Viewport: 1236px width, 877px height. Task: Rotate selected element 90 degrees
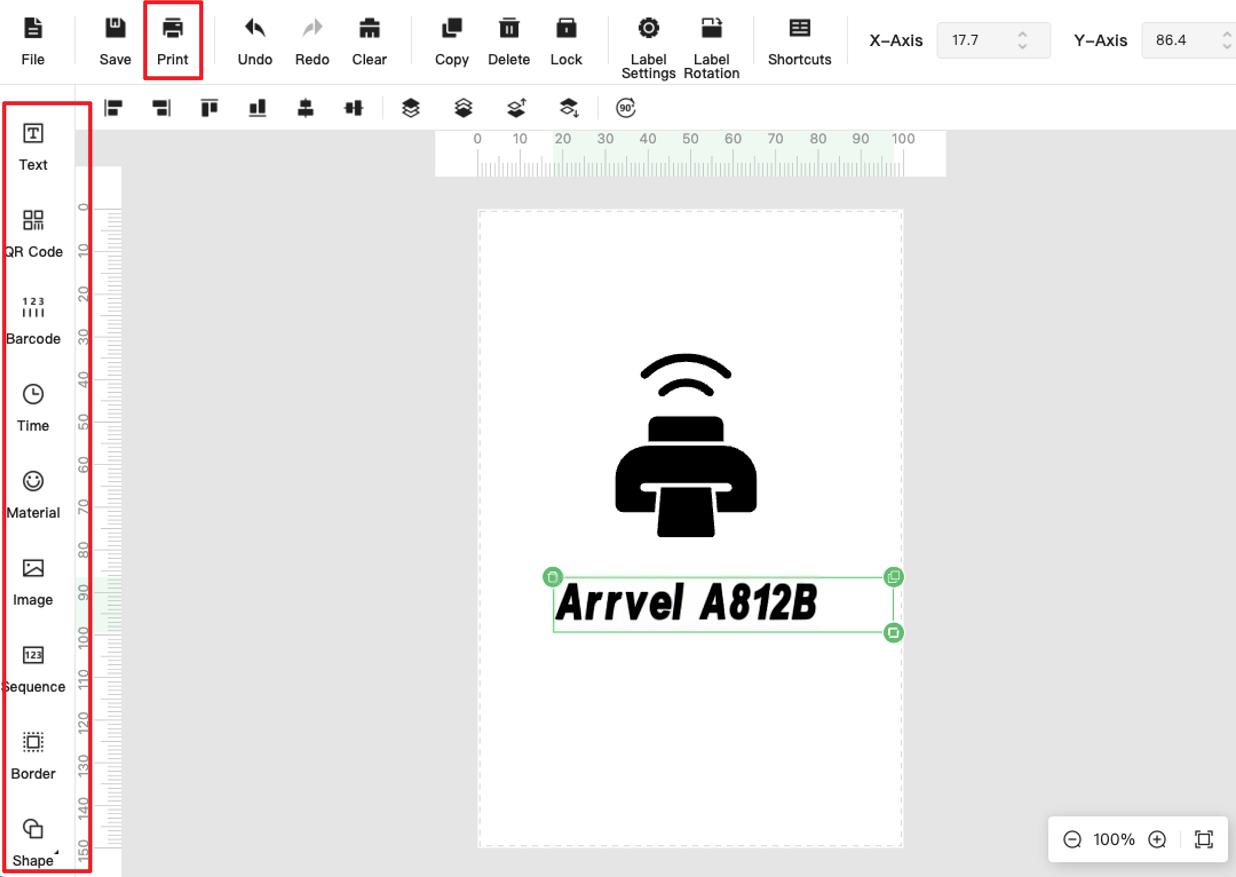pyautogui.click(x=626, y=108)
